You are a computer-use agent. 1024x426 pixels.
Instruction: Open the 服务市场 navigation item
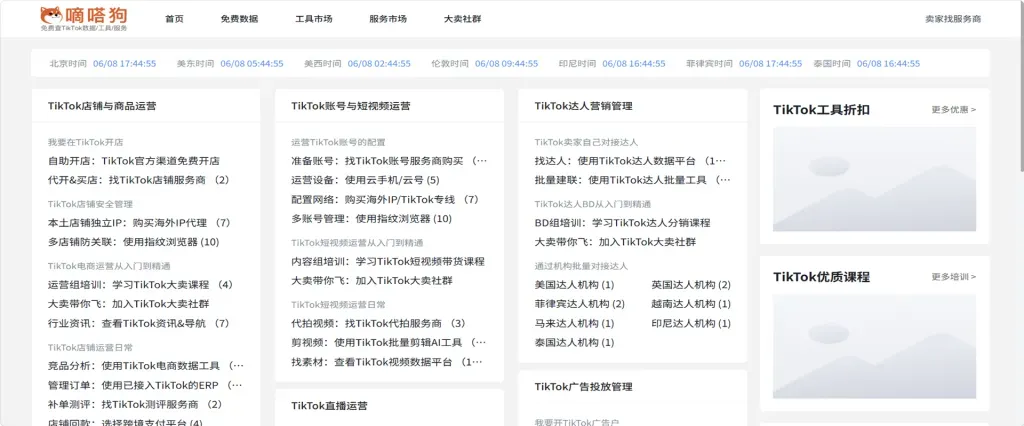coord(388,19)
